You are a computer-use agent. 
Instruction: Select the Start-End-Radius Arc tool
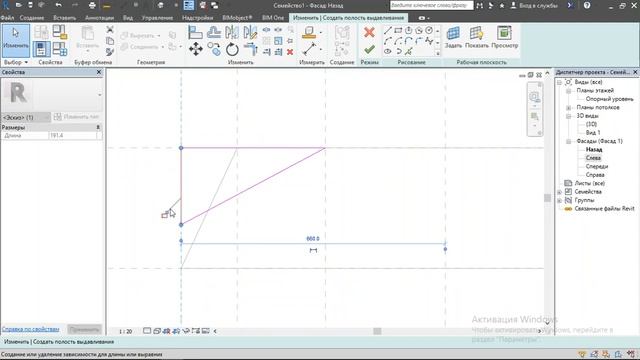388,41
